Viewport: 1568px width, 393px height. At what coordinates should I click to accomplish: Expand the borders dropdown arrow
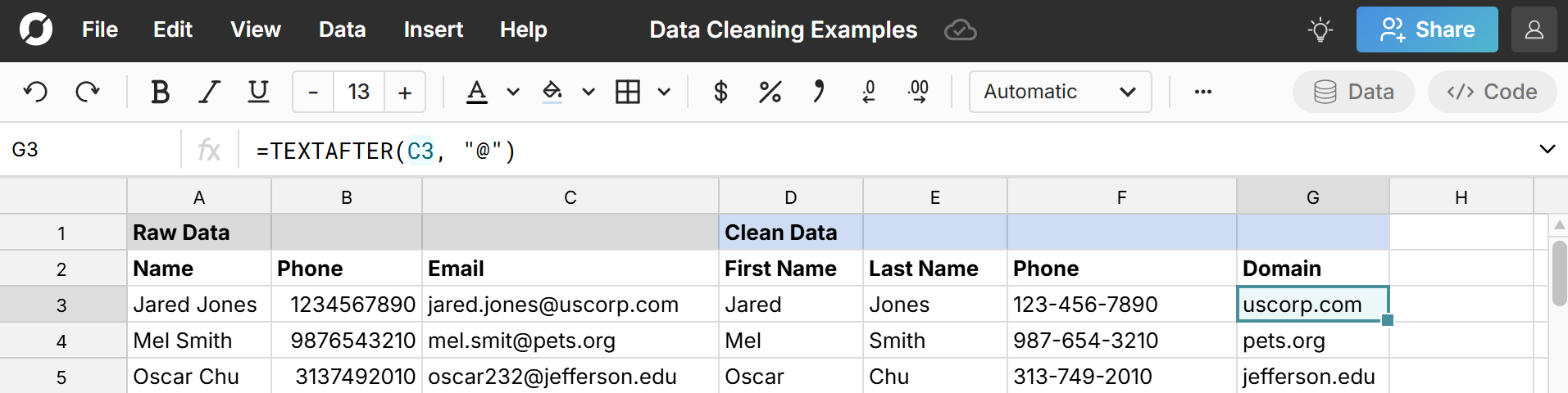[664, 92]
